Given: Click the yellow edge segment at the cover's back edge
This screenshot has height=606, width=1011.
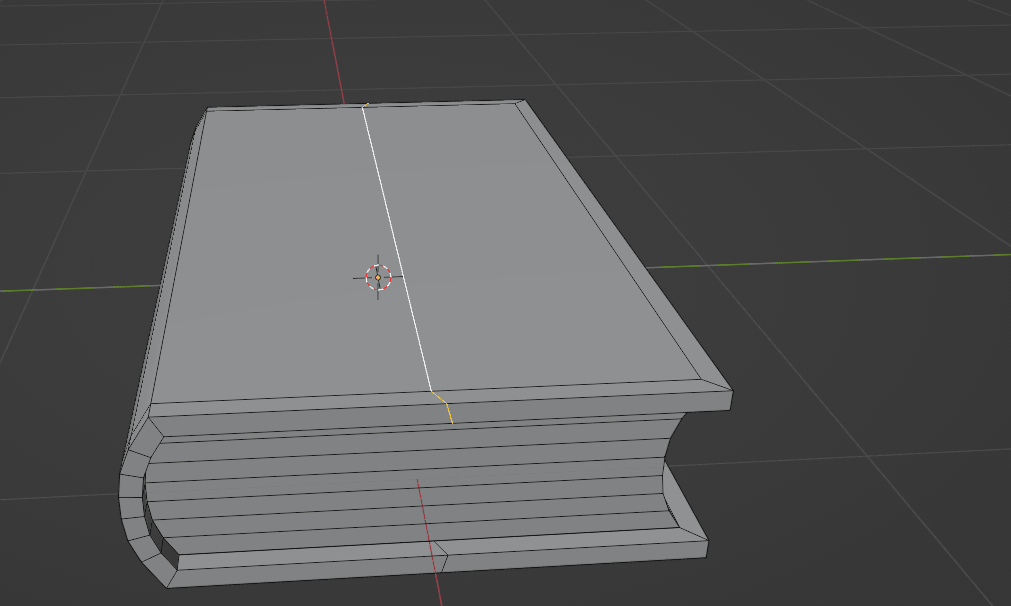Looking at the screenshot, I should [x=366, y=104].
